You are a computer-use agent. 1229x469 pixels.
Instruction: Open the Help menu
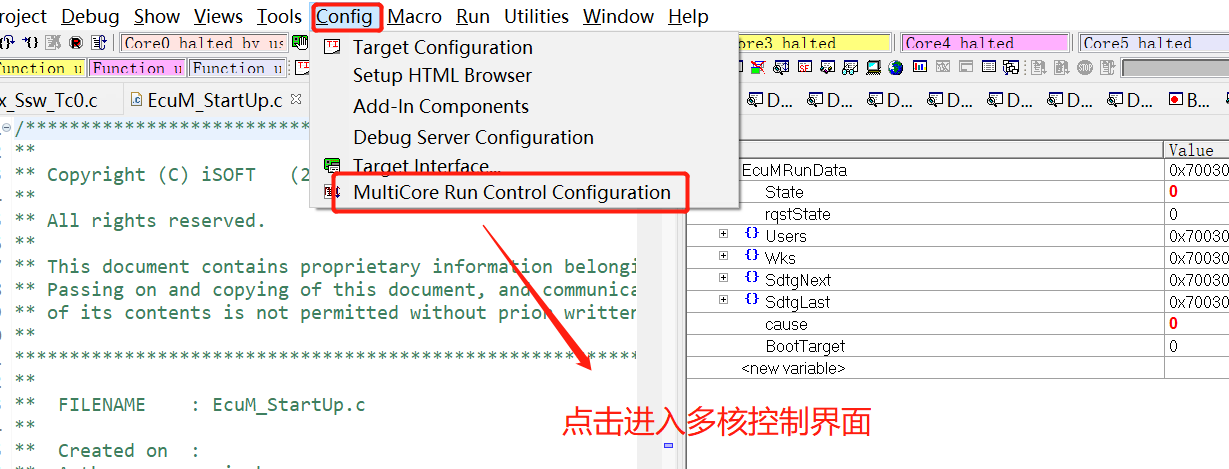tap(688, 17)
